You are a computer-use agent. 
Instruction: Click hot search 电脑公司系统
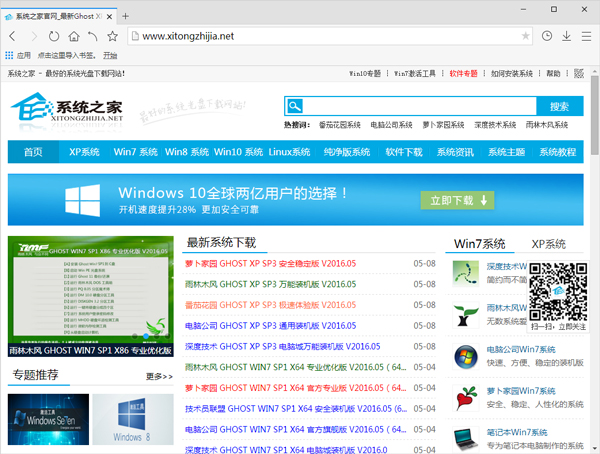click(391, 125)
